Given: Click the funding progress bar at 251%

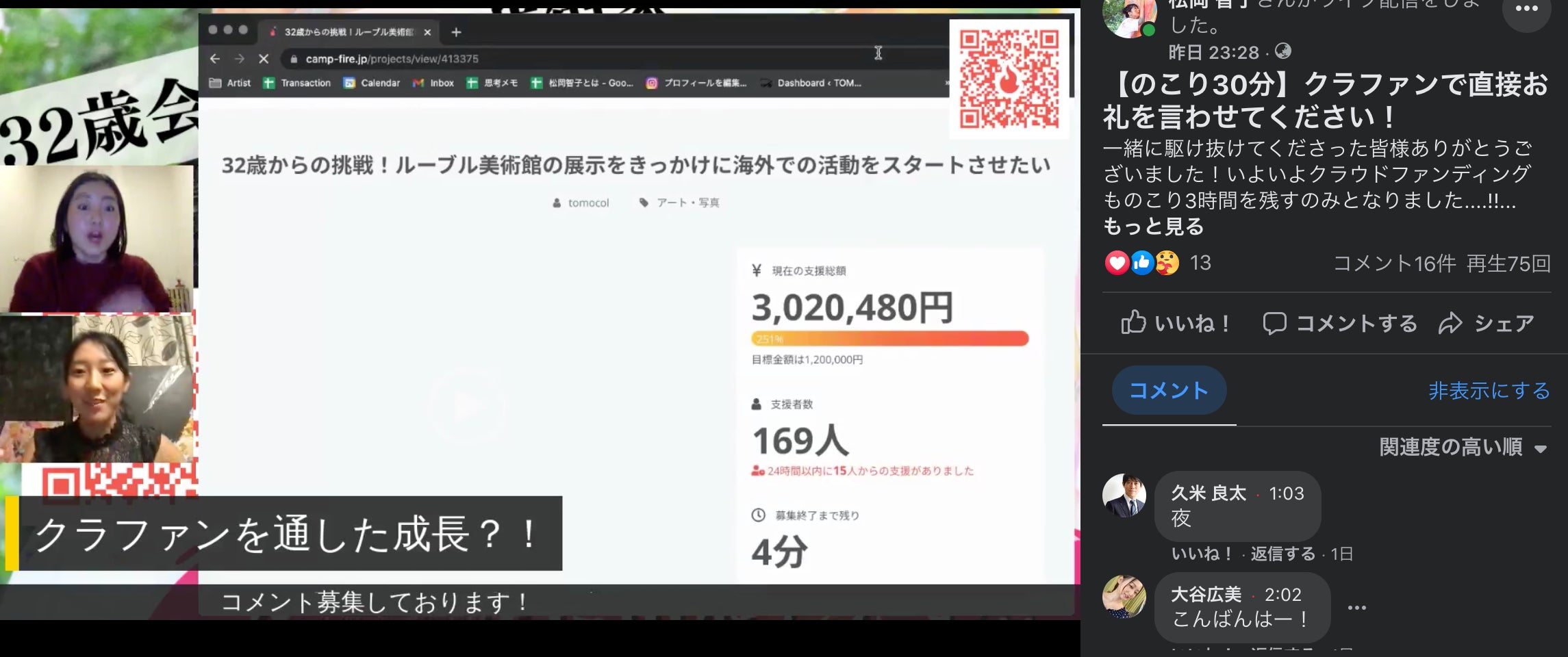Looking at the screenshot, I should click(x=889, y=339).
